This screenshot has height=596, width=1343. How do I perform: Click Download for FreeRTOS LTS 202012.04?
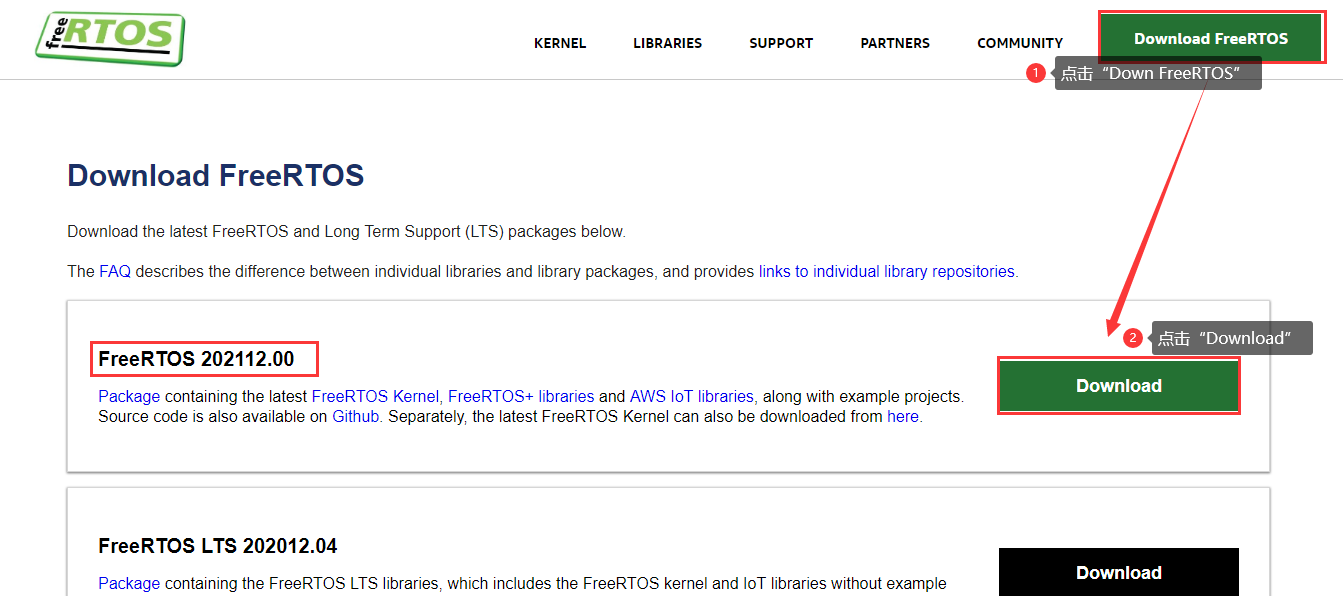[x=1119, y=572]
